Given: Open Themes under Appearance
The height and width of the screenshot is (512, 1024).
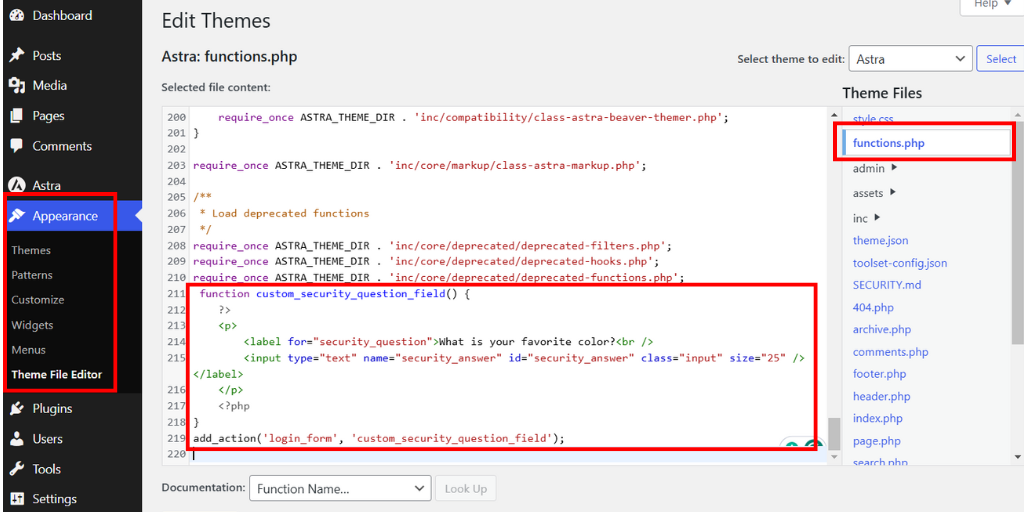Looking at the screenshot, I should click(31, 250).
